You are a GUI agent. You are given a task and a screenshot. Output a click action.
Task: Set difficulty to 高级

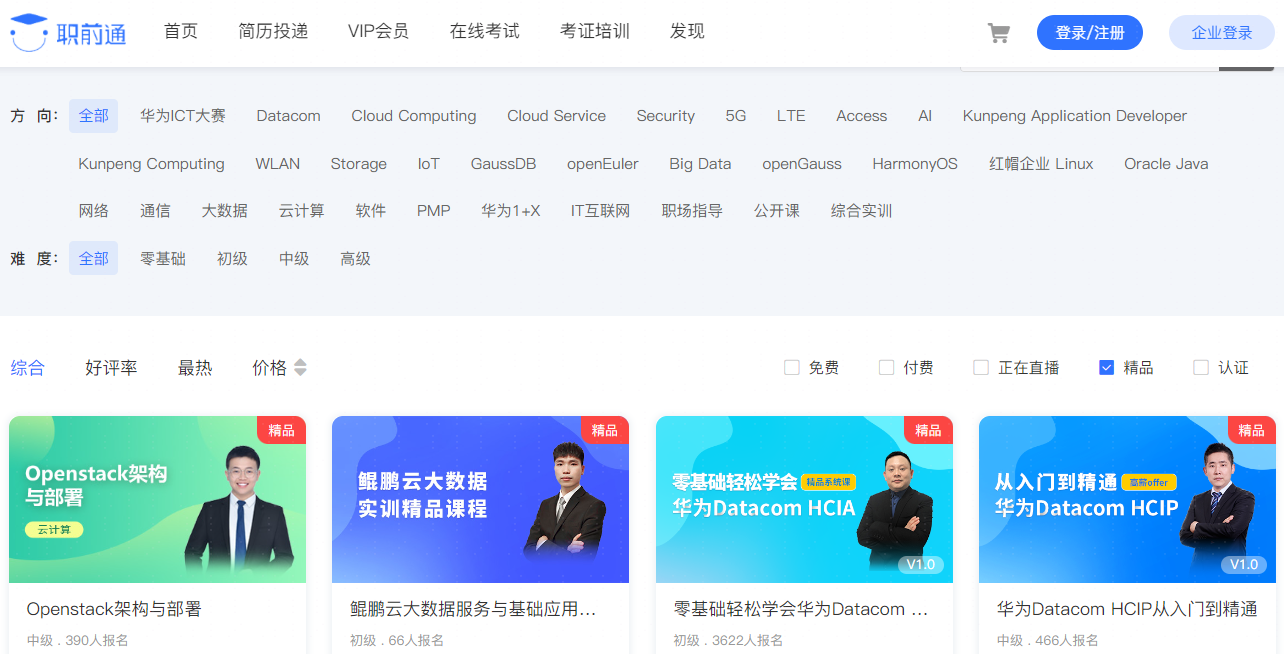[x=355, y=259]
